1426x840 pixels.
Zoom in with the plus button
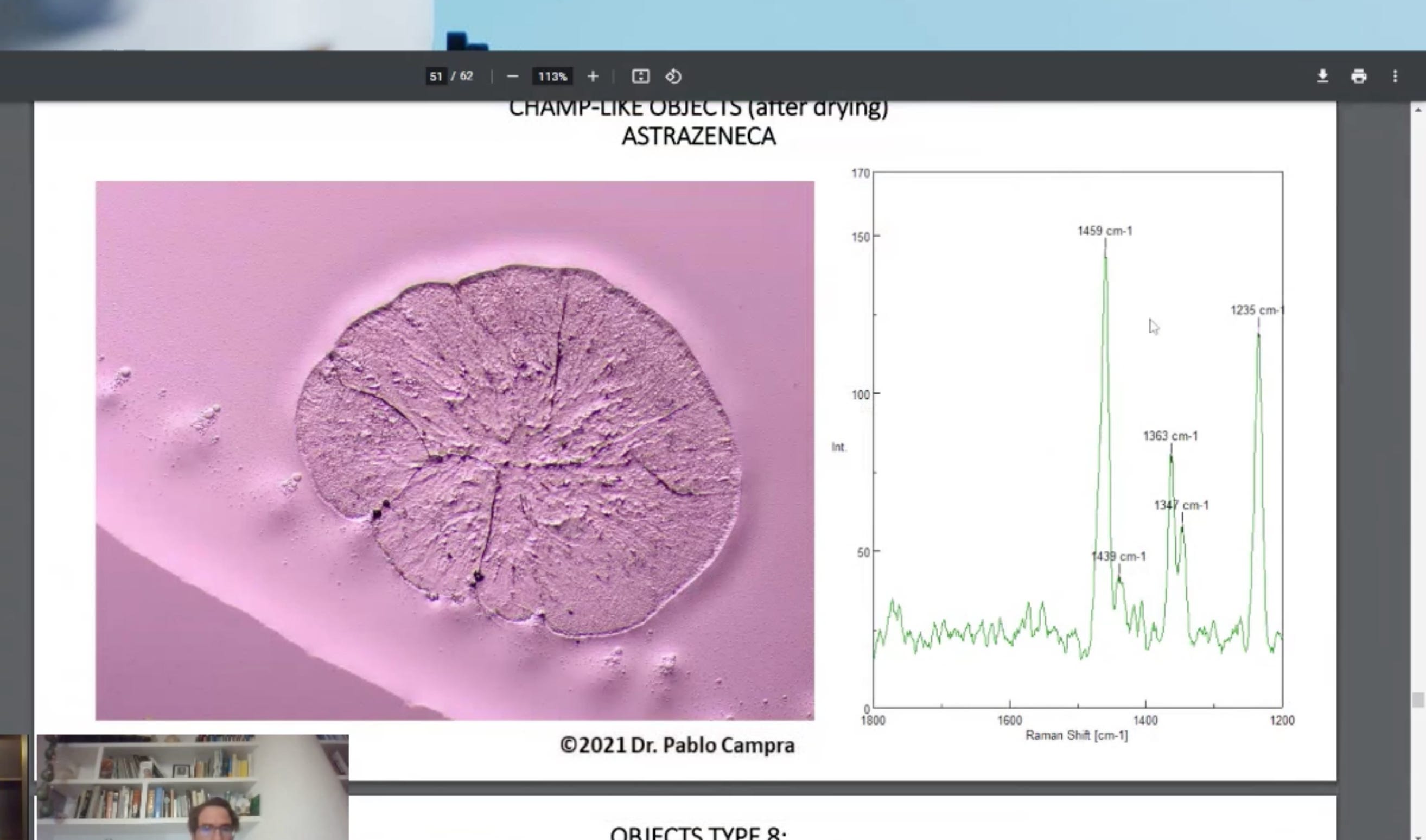(x=593, y=77)
